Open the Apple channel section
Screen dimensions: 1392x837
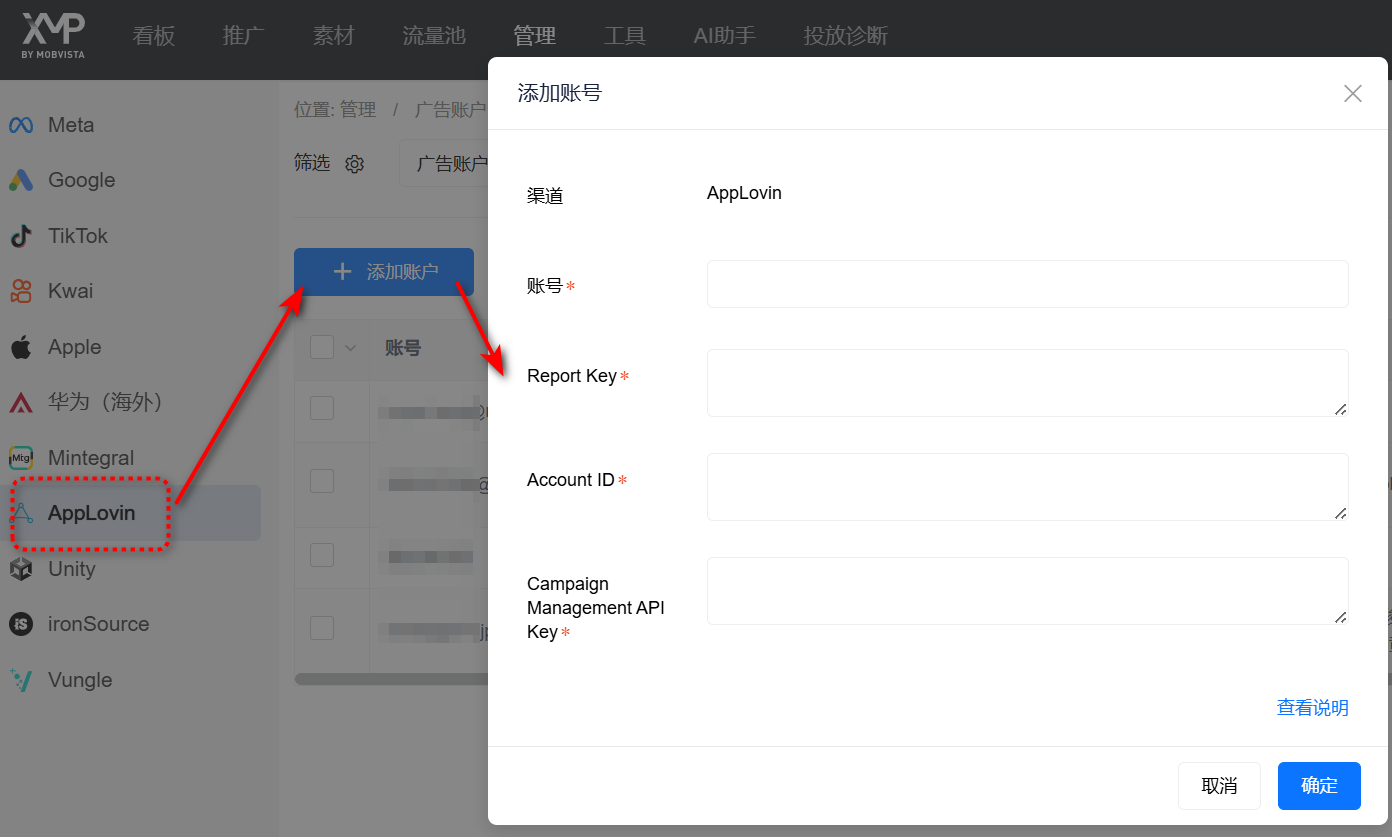click(x=20, y=347)
